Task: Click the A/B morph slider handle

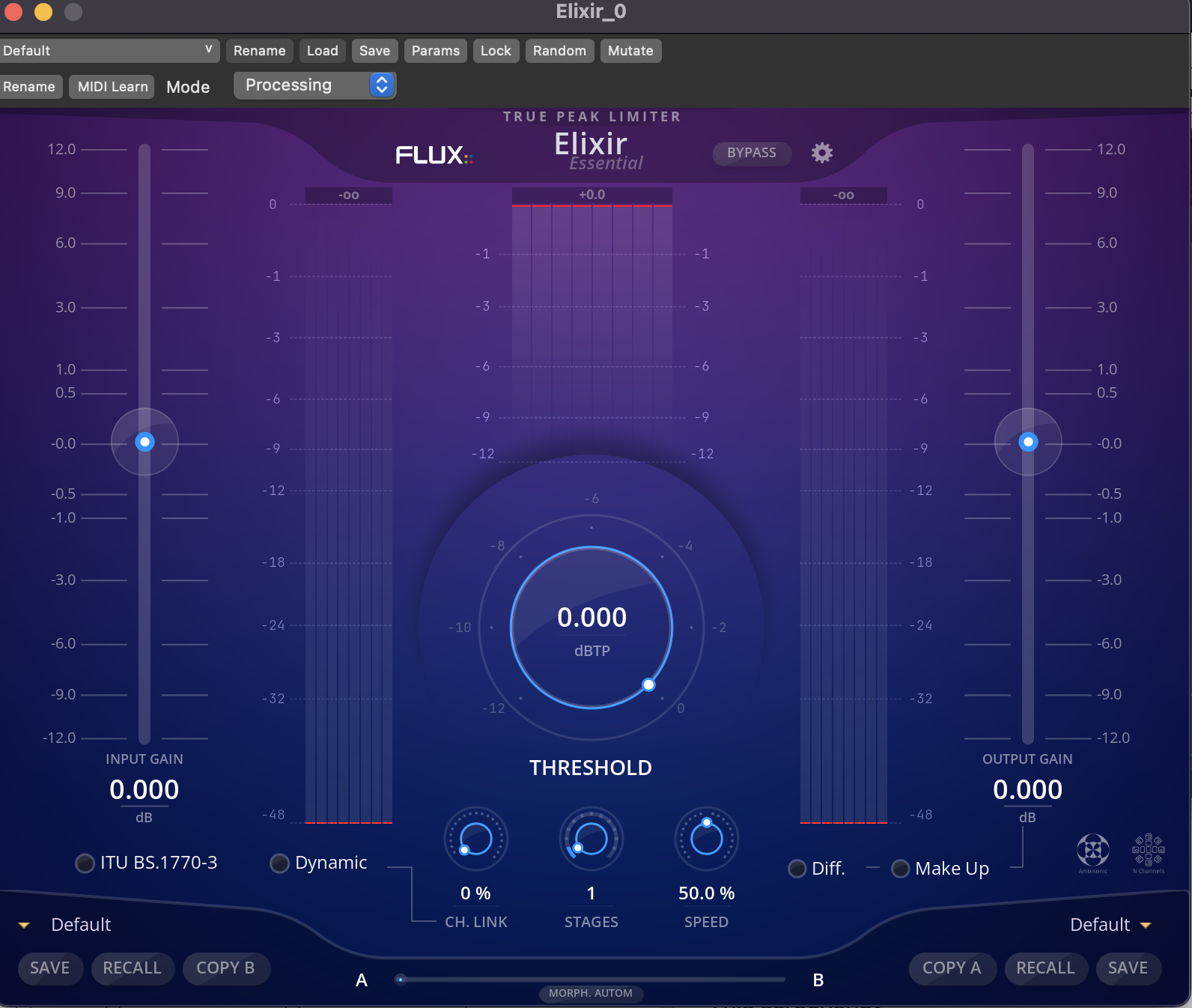Action: pyautogui.click(x=401, y=980)
